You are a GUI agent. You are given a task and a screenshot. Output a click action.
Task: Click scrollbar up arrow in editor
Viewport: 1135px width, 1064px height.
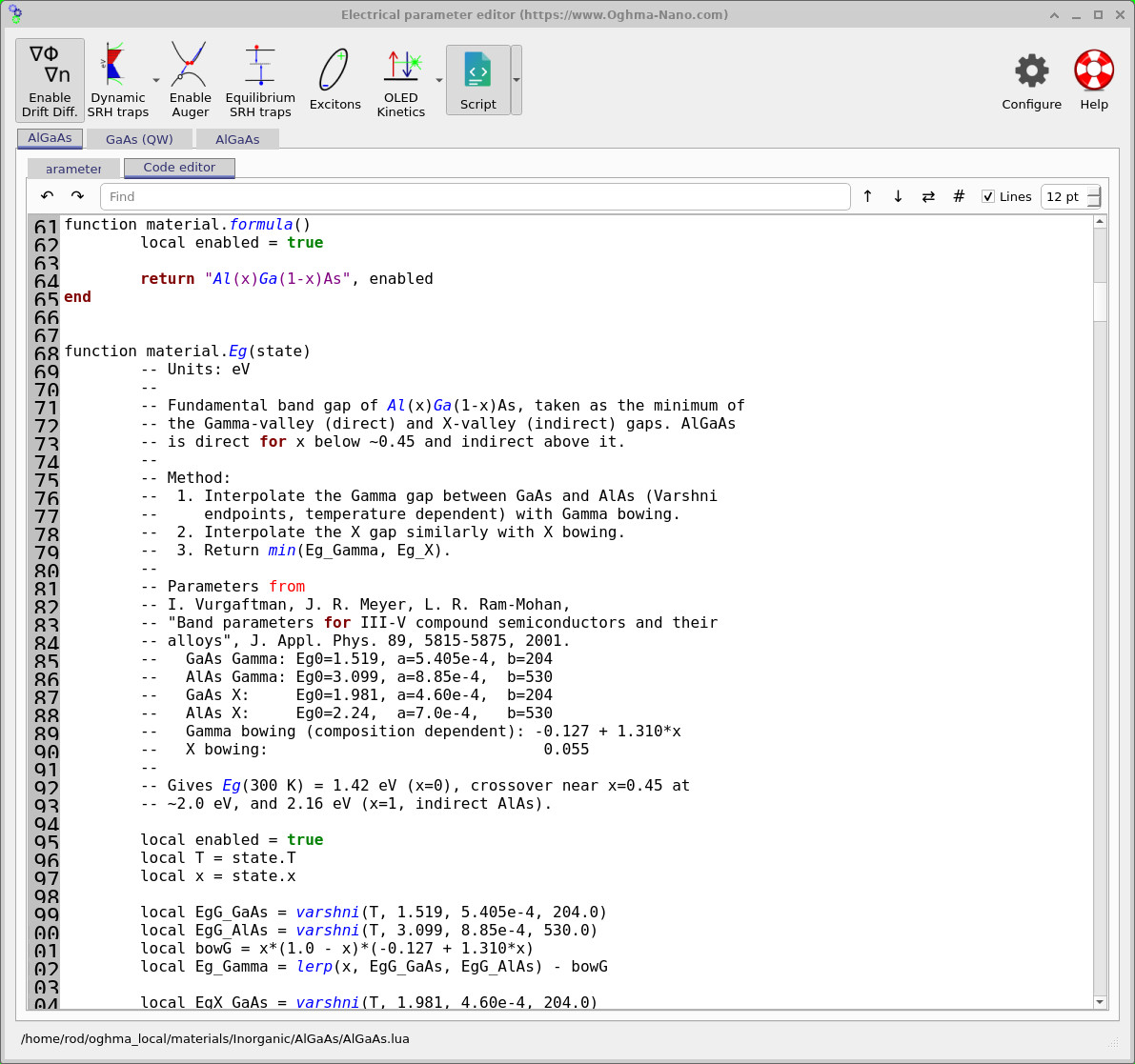tap(1100, 222)
